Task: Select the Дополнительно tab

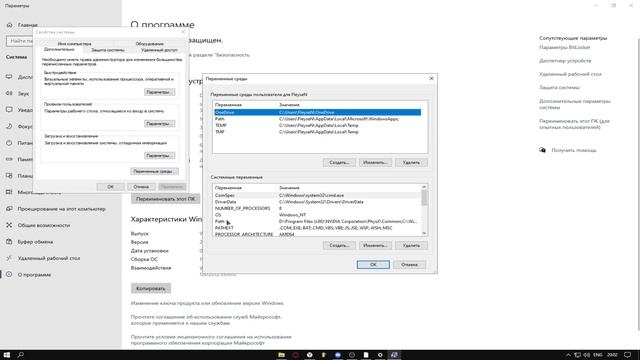Action: (x=59, y=49)
